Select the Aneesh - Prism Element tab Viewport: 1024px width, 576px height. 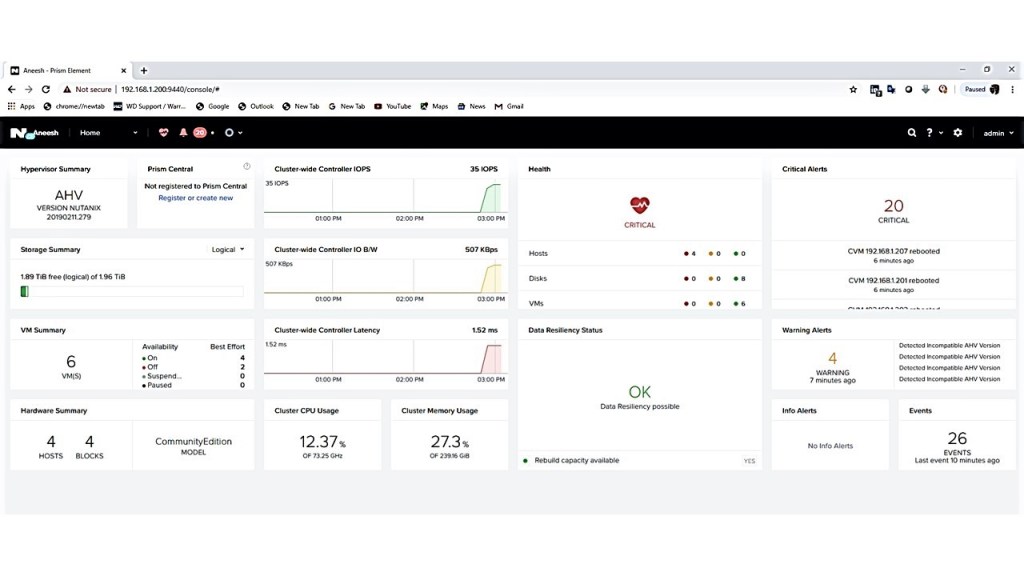[x=66, y=71]
